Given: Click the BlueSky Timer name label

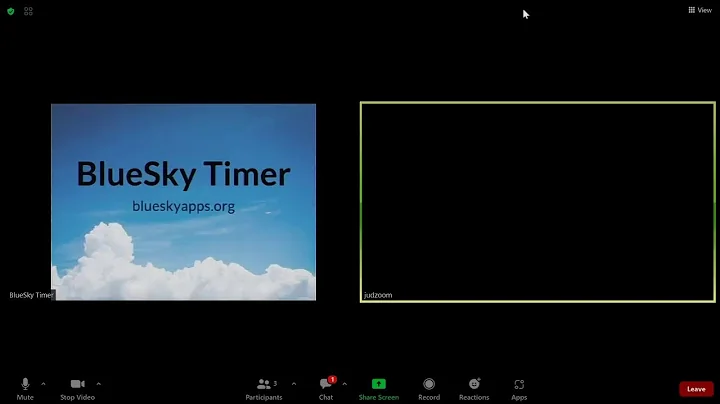Looking at the screenshot, I should pyautogui.click(x=31, y=295).
